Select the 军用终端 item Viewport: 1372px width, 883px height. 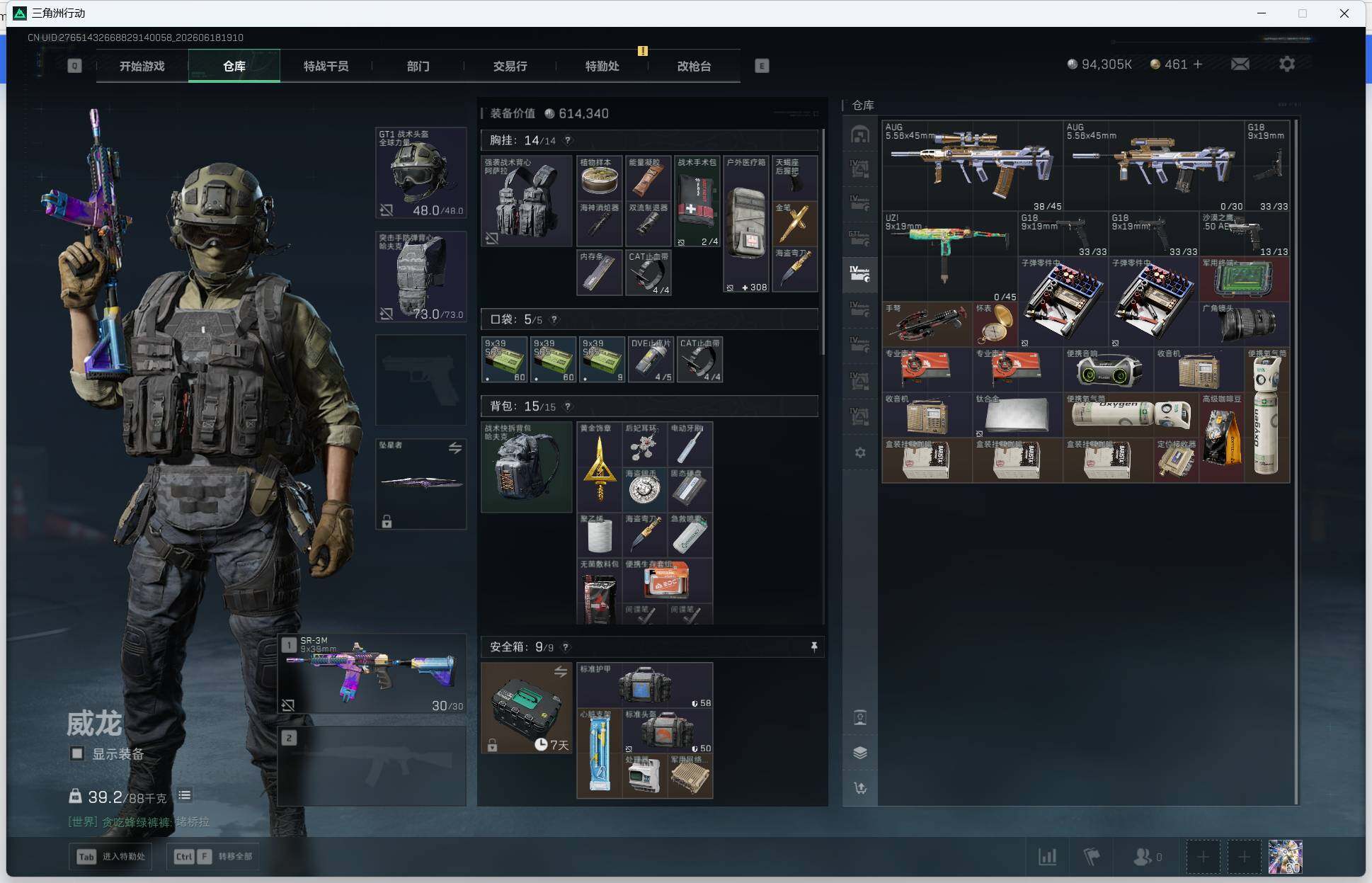pos(1245,280)
